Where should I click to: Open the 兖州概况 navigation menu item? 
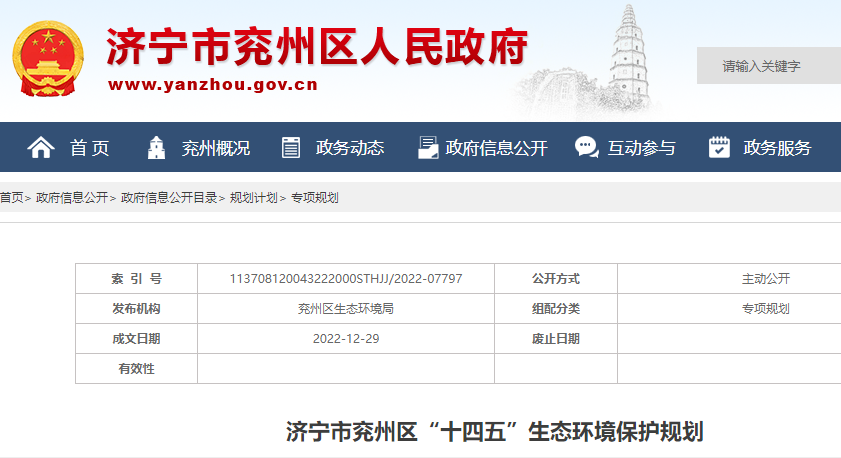point(215,148)
